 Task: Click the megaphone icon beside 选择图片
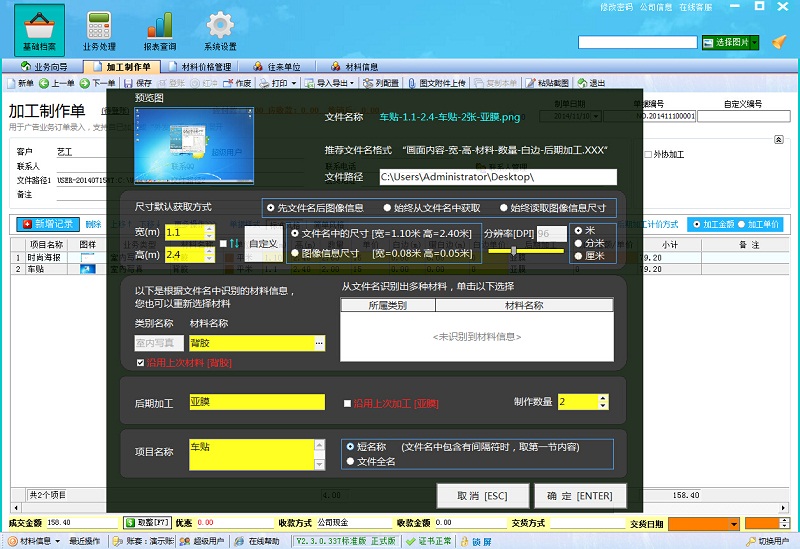pos(779,42)
